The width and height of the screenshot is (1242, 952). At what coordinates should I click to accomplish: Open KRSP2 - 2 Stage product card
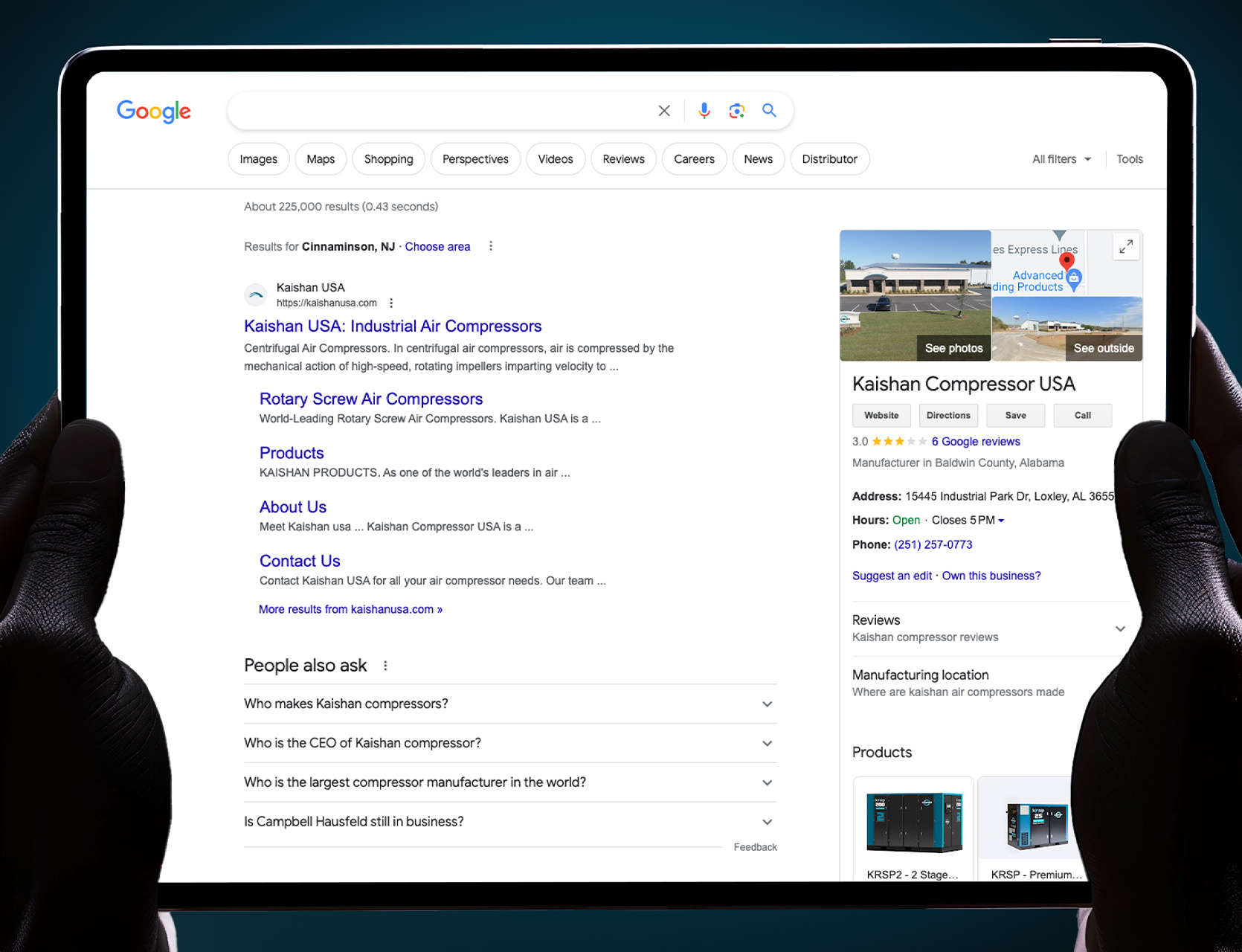[913, 829]
